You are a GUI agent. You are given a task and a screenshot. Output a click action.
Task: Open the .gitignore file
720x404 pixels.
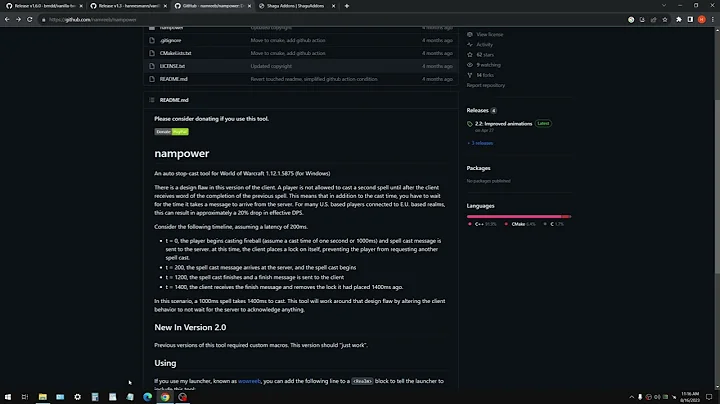(x=170, y=40)
